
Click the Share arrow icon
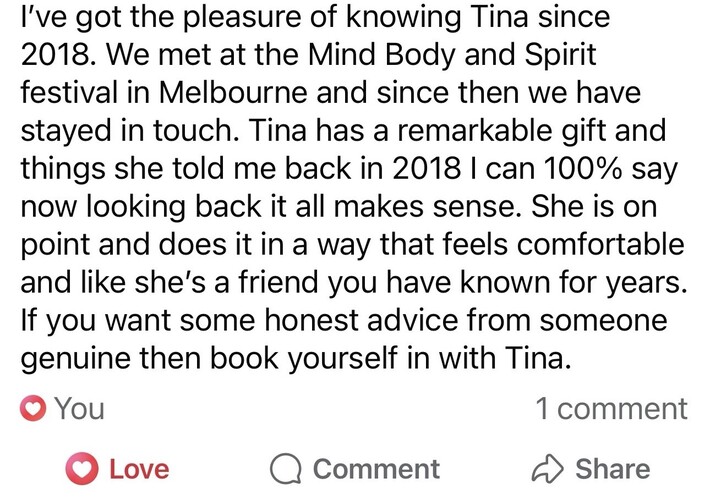[x=551, y=469]
